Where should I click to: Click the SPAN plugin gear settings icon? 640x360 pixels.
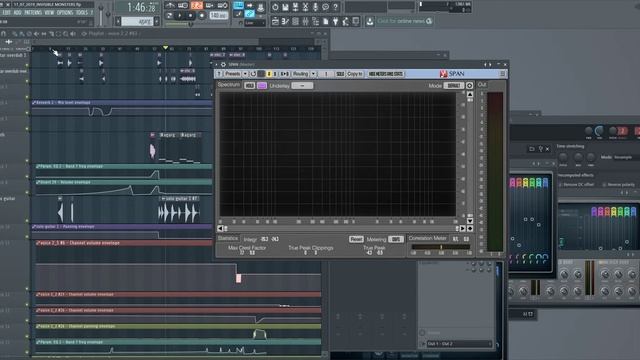223,64
